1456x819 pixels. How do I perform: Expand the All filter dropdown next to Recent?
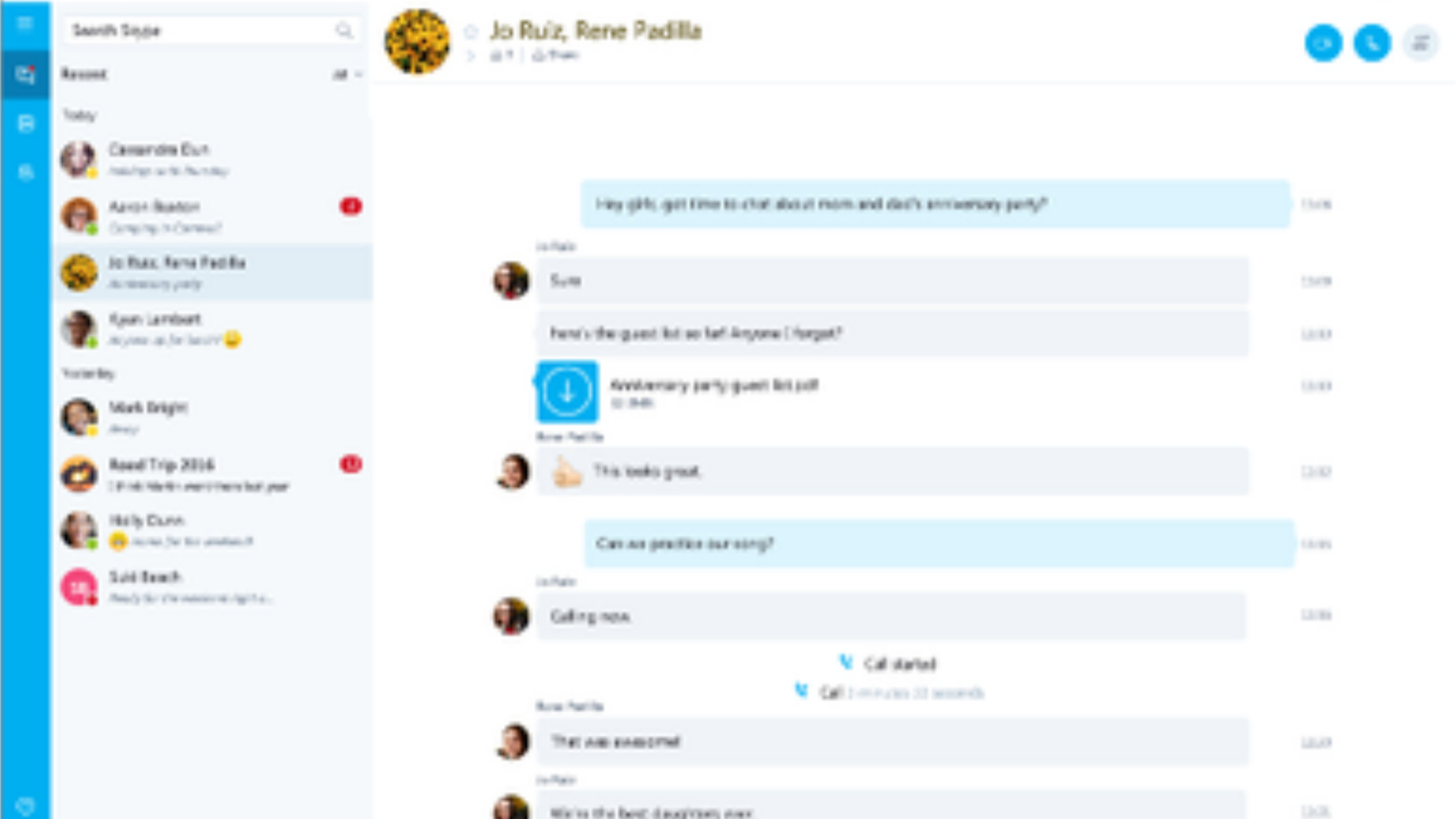347,74
